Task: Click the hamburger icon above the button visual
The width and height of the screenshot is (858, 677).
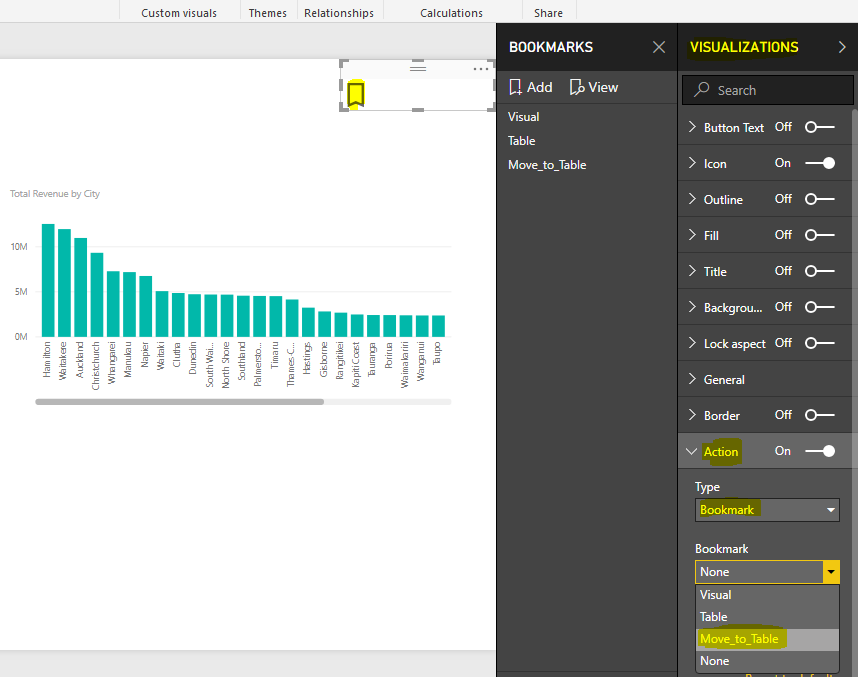Action: pos(418,67)
